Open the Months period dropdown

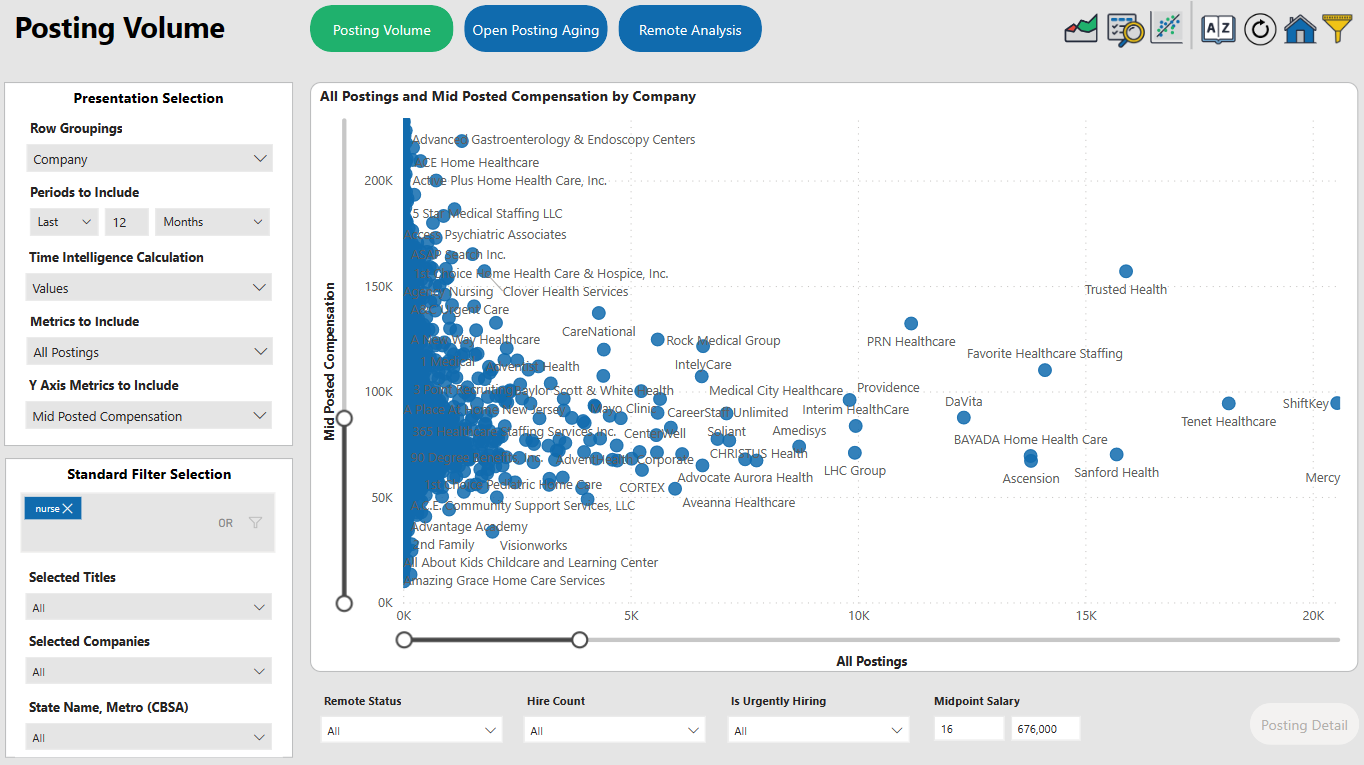212,221
